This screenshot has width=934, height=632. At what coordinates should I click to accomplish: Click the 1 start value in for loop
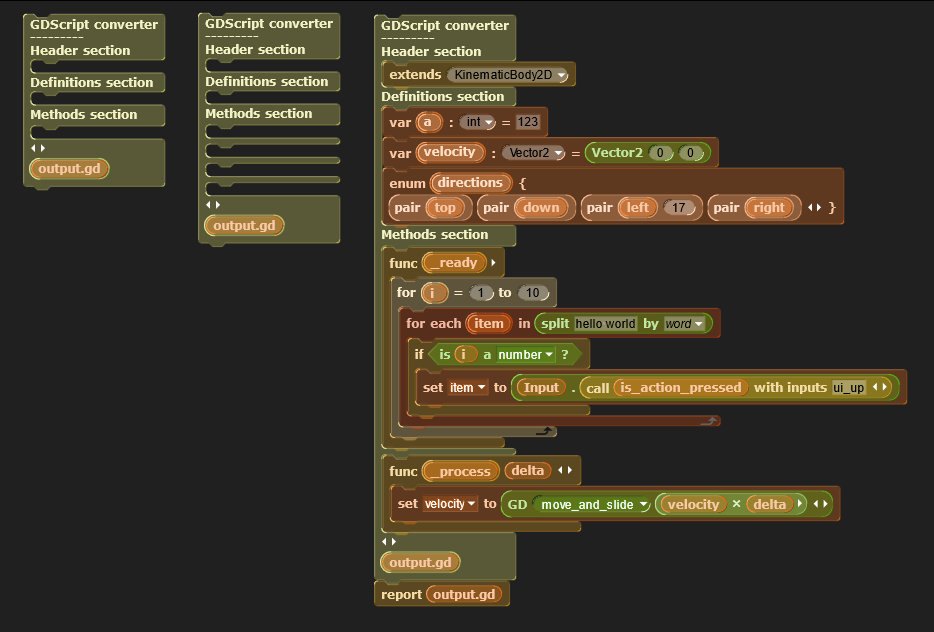pyautogui.click(x=481, y=293)
